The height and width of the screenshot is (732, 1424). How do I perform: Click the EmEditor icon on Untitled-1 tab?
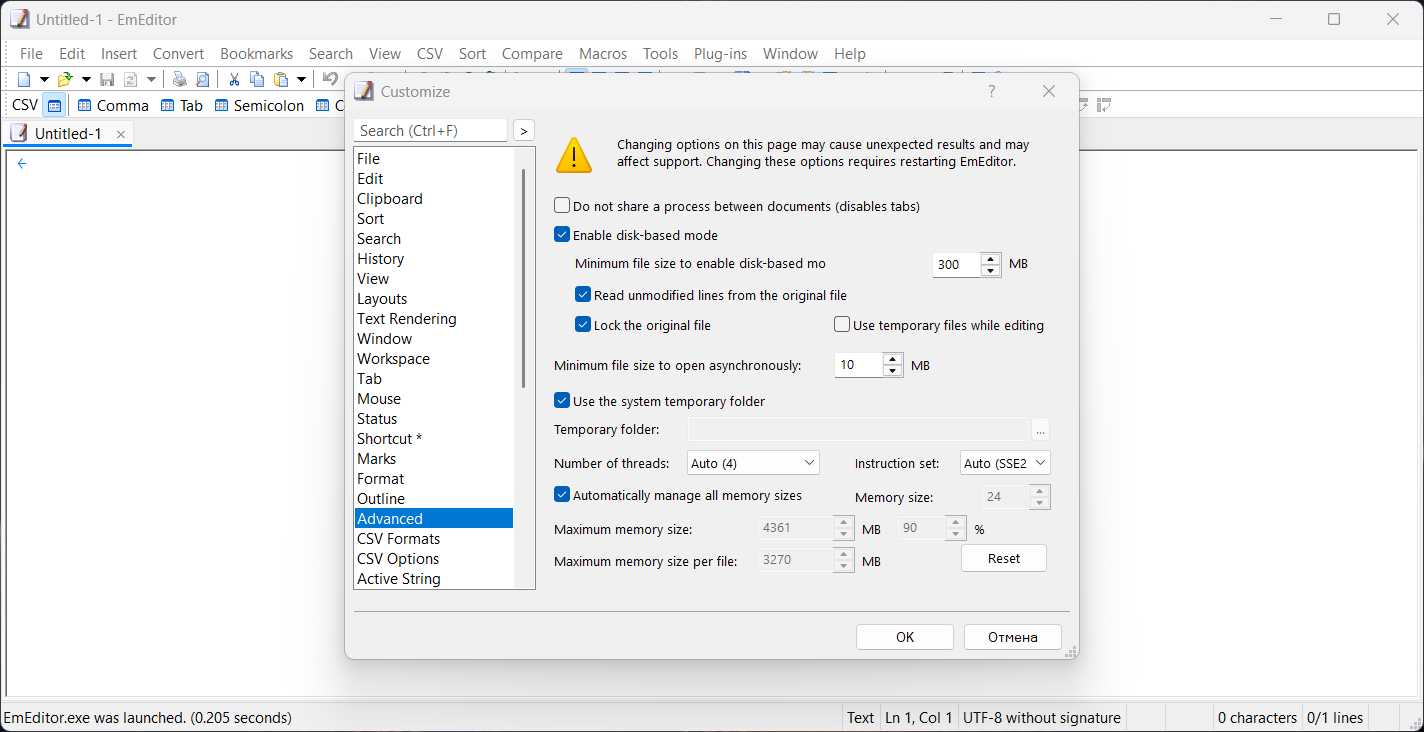(19, 133)
